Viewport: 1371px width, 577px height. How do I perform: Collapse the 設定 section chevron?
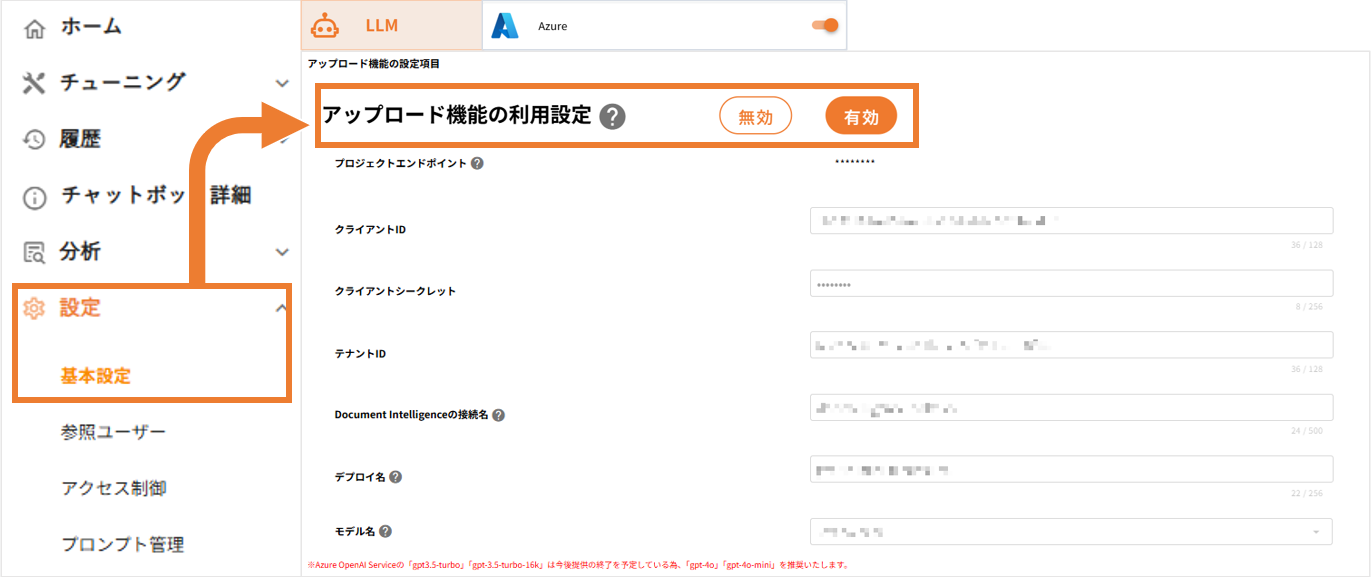(x=281, y=308)
